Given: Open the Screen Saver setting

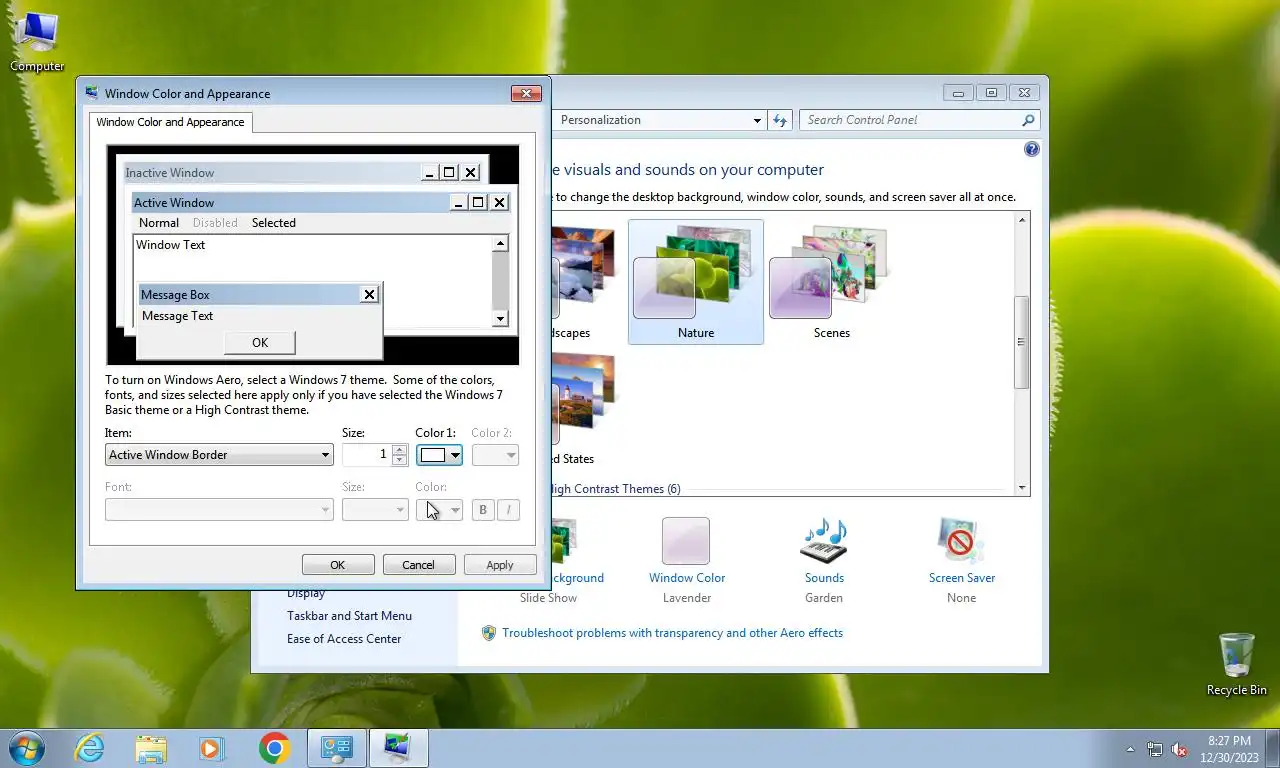Looking at the screenshot, I should click(961, 561).
